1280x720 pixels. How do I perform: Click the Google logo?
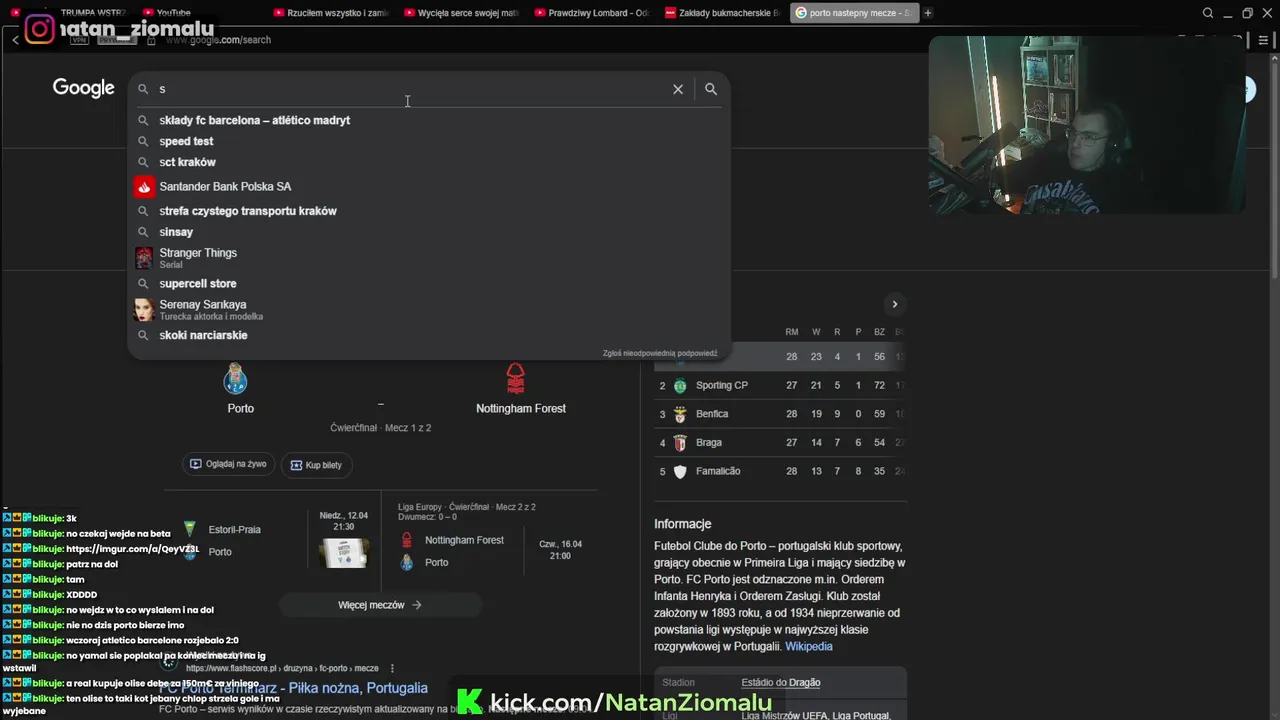coord(84,88)
